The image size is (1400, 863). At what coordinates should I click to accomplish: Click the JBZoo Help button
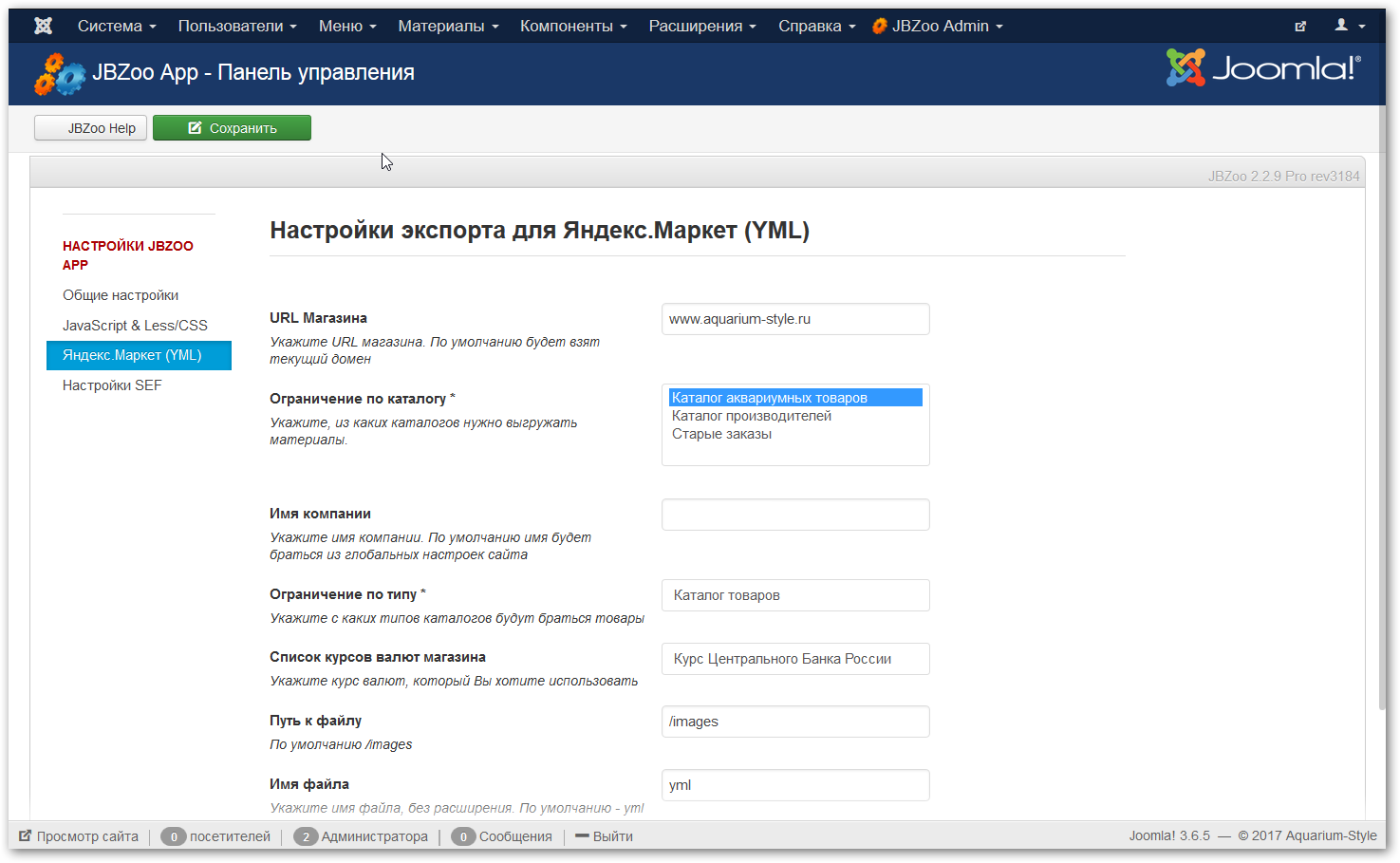tap(91, 128)
